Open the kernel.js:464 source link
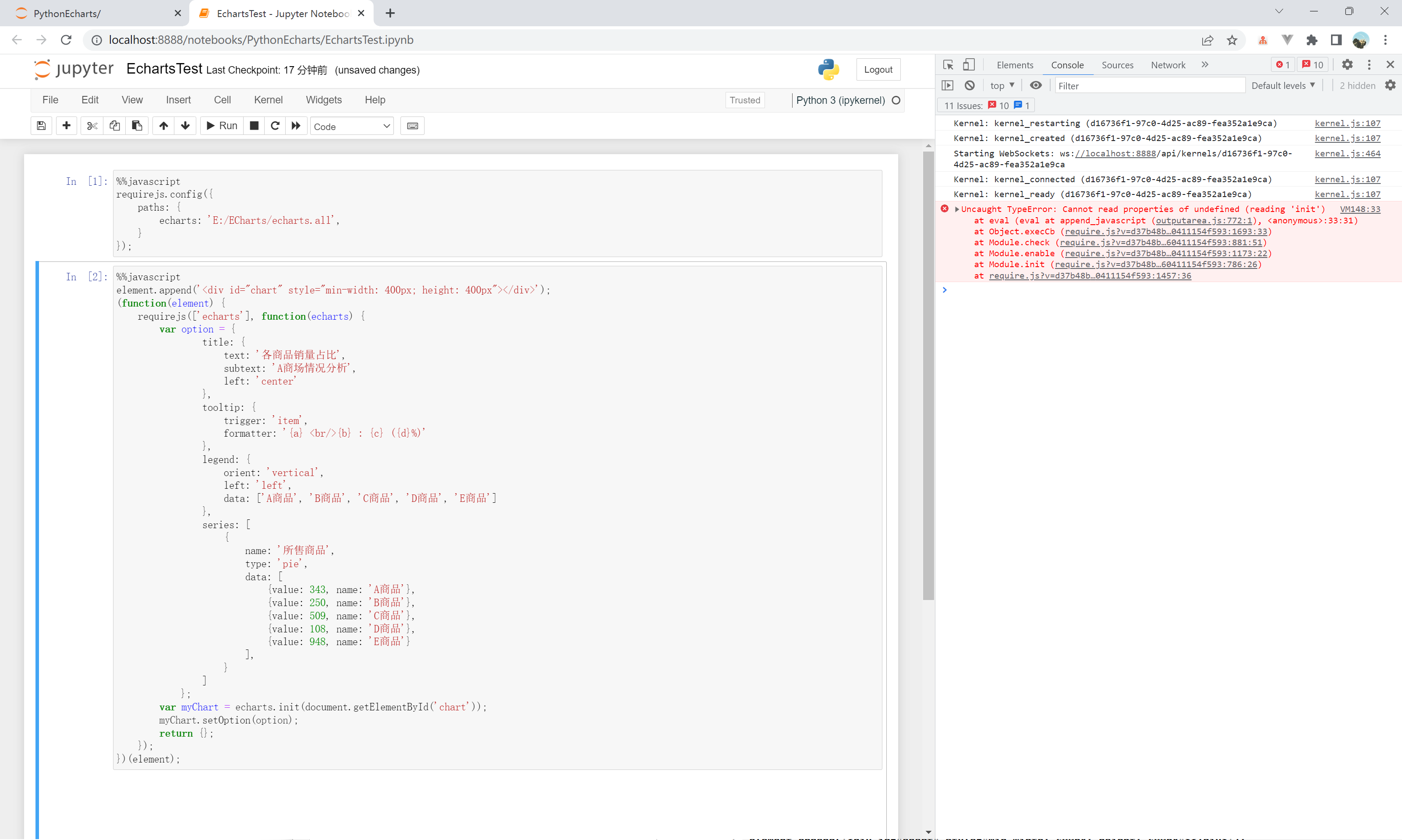 click(1347, 153)
